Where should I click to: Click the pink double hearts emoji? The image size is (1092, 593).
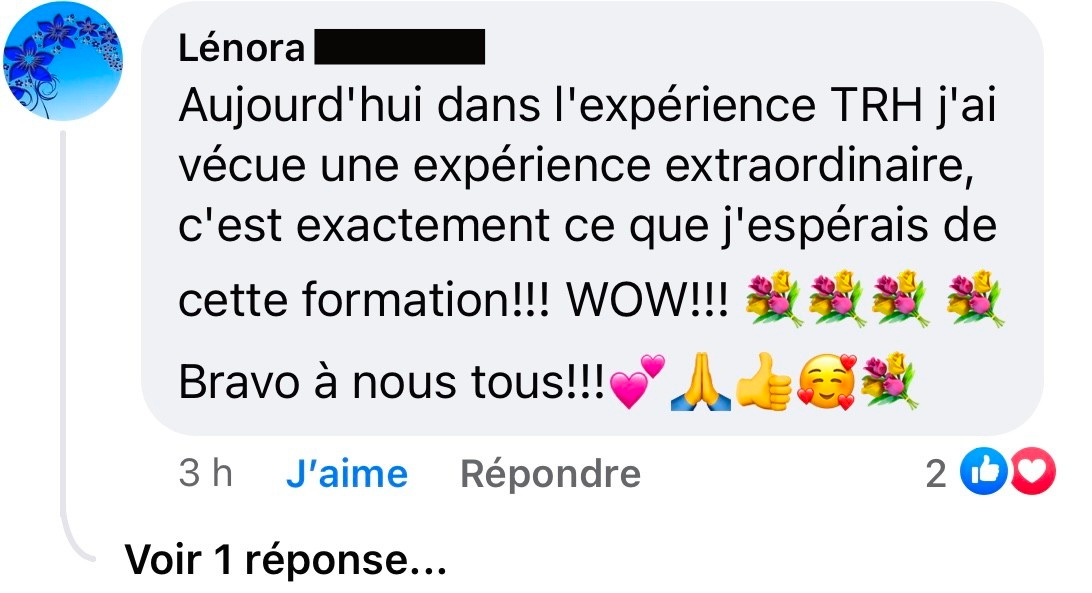[637, 381]
